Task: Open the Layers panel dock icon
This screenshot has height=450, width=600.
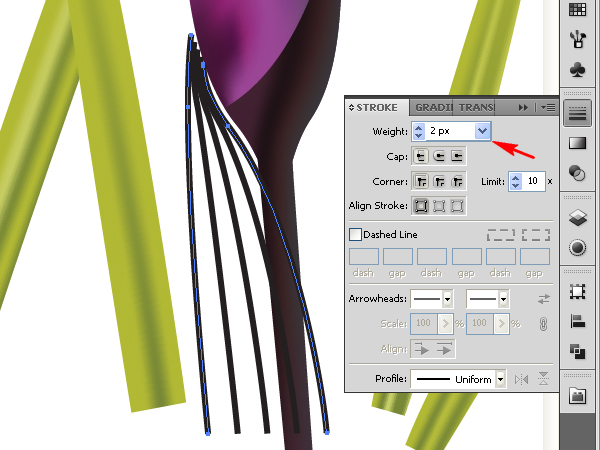Action: click(x=577, y=218)
